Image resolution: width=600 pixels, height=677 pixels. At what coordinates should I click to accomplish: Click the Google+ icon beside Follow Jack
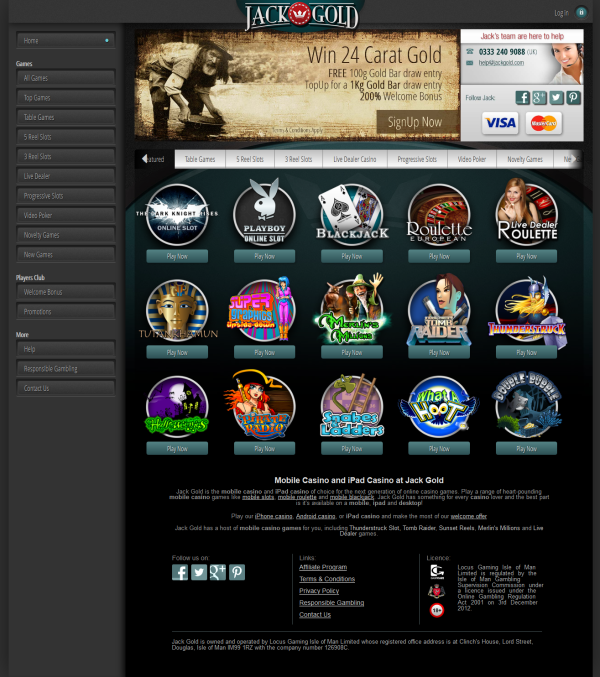click(x=539, y=98)
